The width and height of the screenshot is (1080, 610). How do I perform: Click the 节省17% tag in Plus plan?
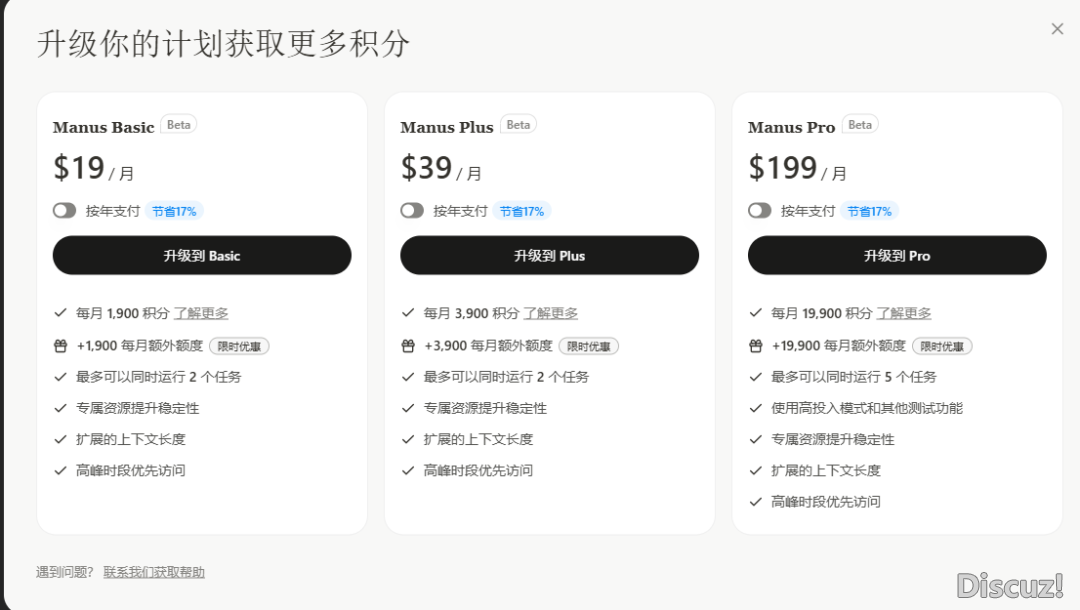pos(522,211)
